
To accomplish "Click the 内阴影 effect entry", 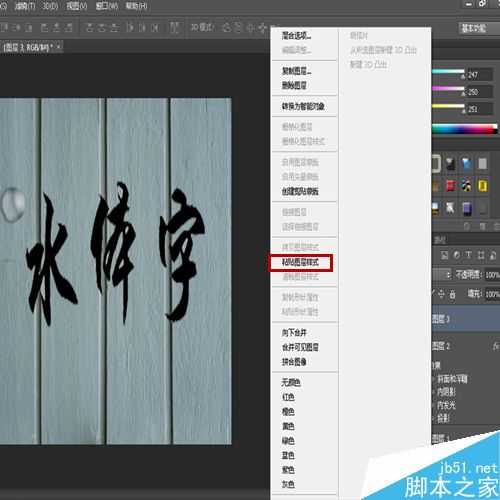I will click(446, 392).
